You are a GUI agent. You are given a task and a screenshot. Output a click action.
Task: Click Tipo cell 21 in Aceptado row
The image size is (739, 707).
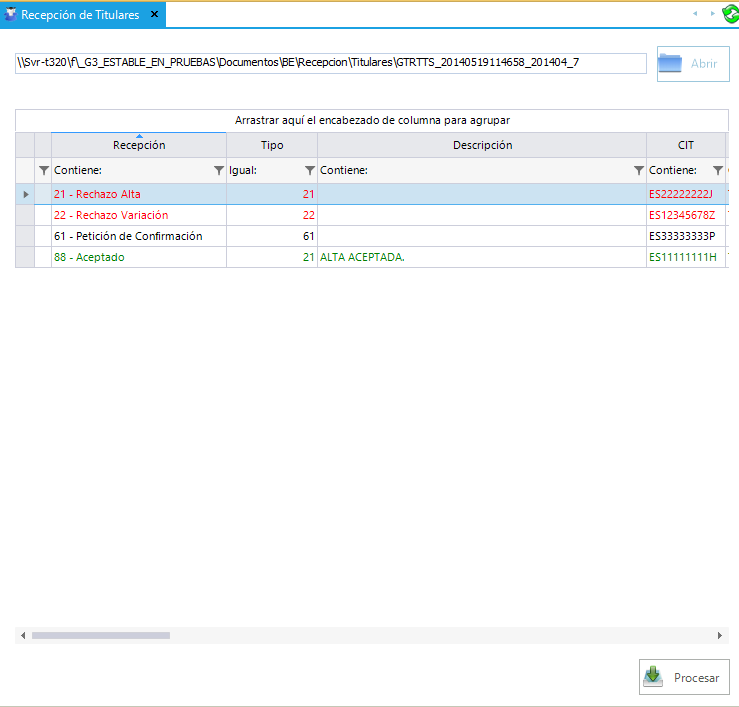tap(272, 257)
